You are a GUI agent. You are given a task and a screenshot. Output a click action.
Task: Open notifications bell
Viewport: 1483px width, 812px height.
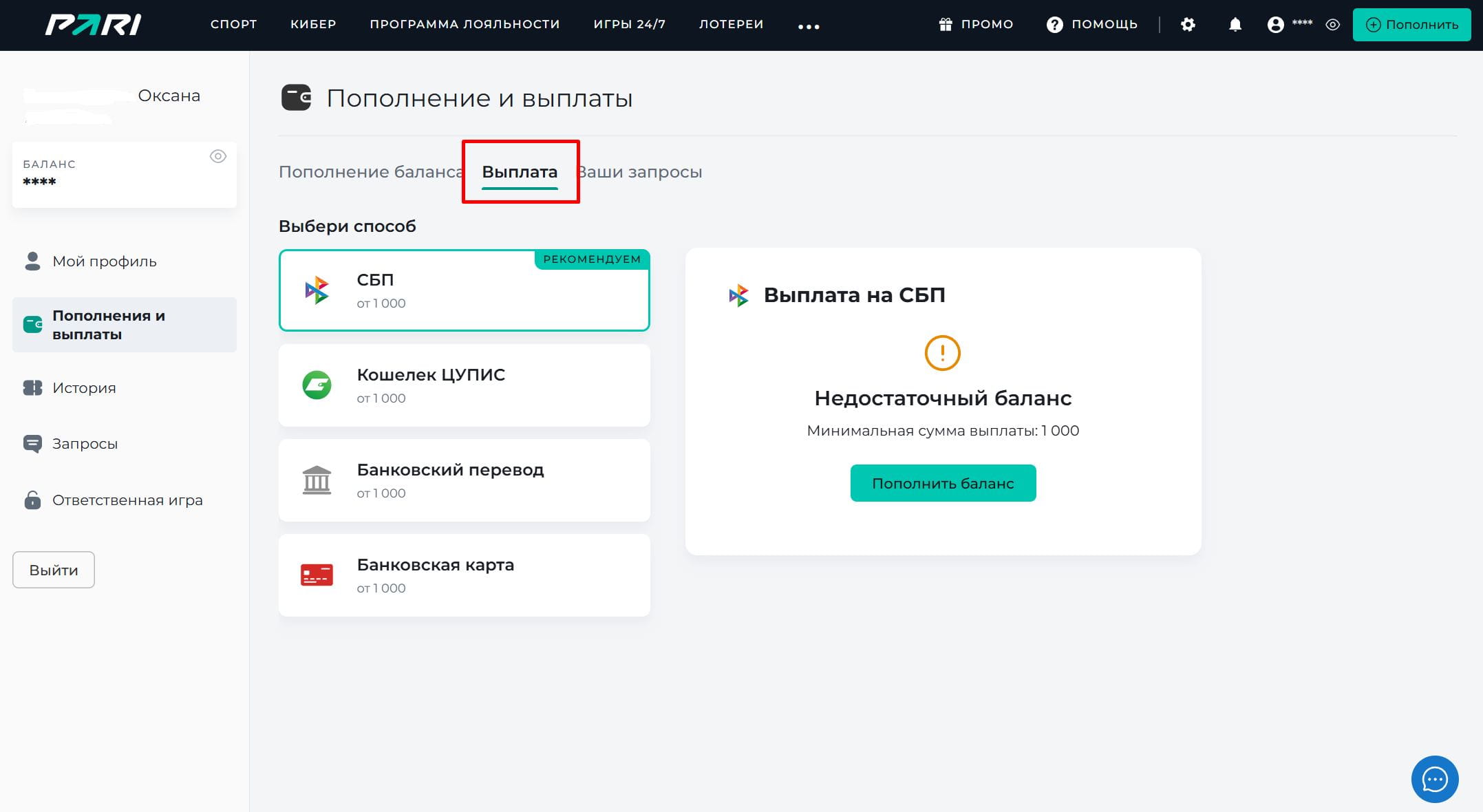[1235, 25]
